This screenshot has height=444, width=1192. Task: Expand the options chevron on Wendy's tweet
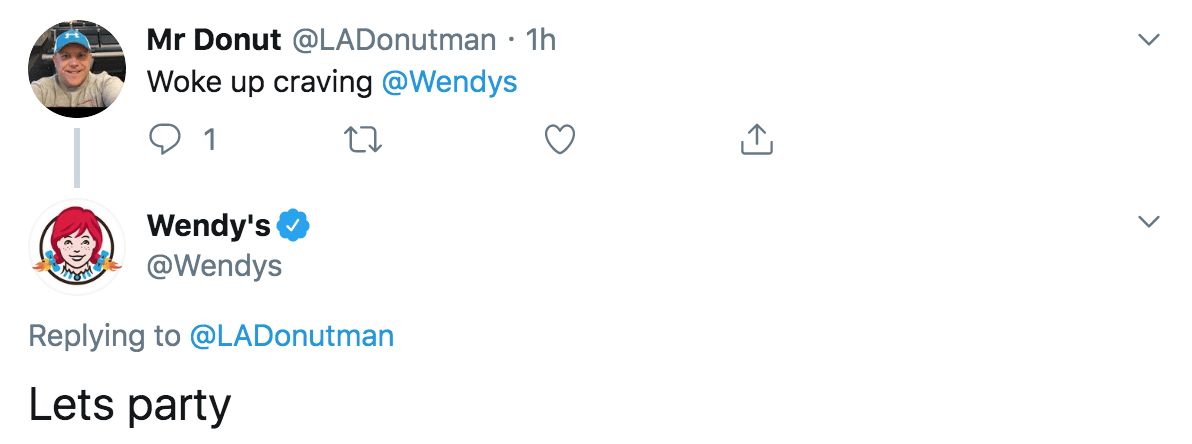pyautogui.click(x=1150, y=221)
